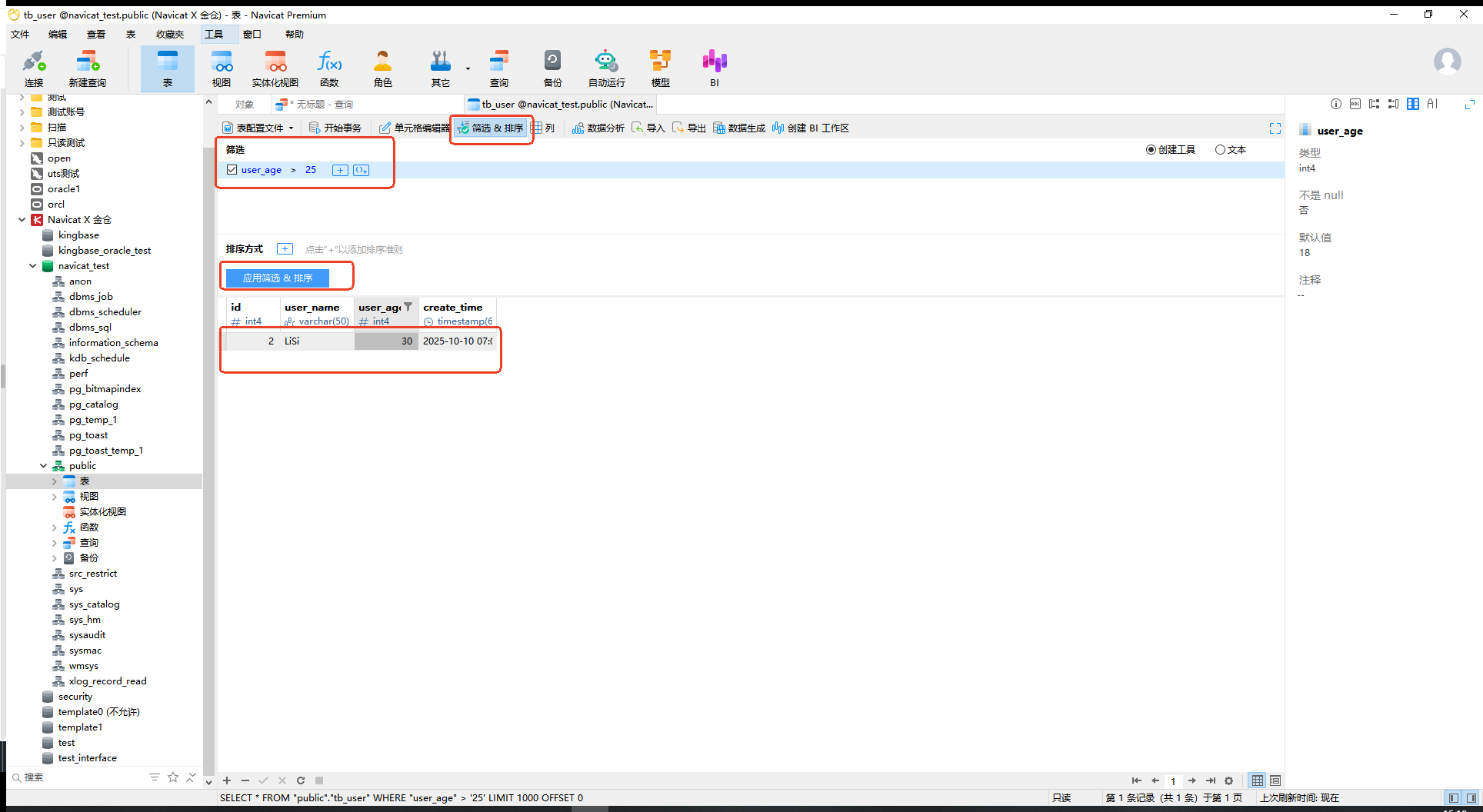Show the general info pane icon
Screen dimensions: 1483x812
(1336, 104)
